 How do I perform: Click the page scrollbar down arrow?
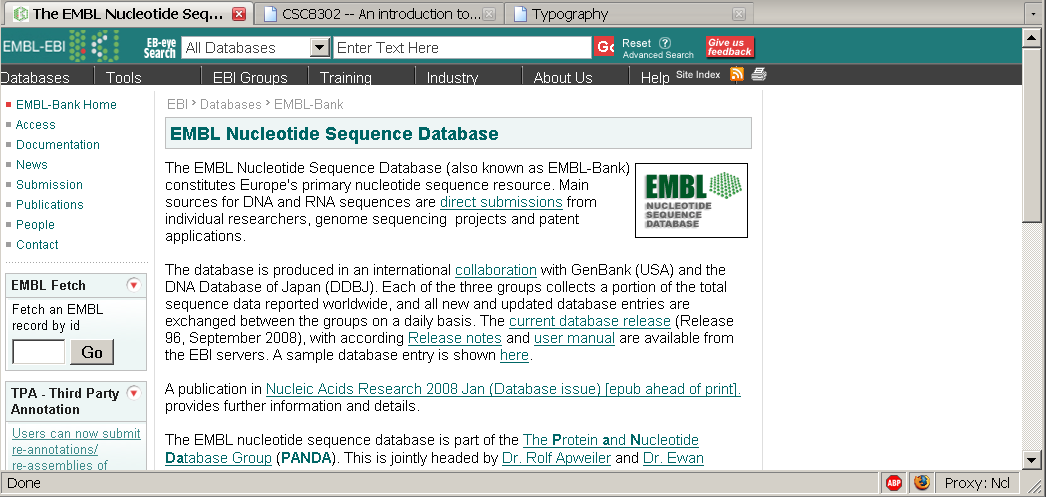coord(1033,460)
